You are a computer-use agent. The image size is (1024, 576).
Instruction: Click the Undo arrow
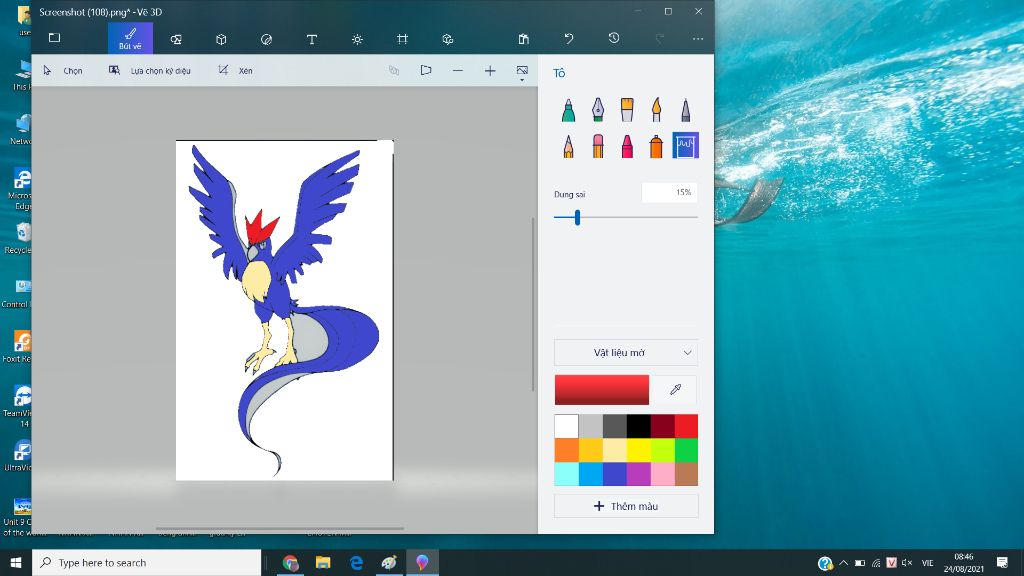pyautogui.click(x=569, y=39)
